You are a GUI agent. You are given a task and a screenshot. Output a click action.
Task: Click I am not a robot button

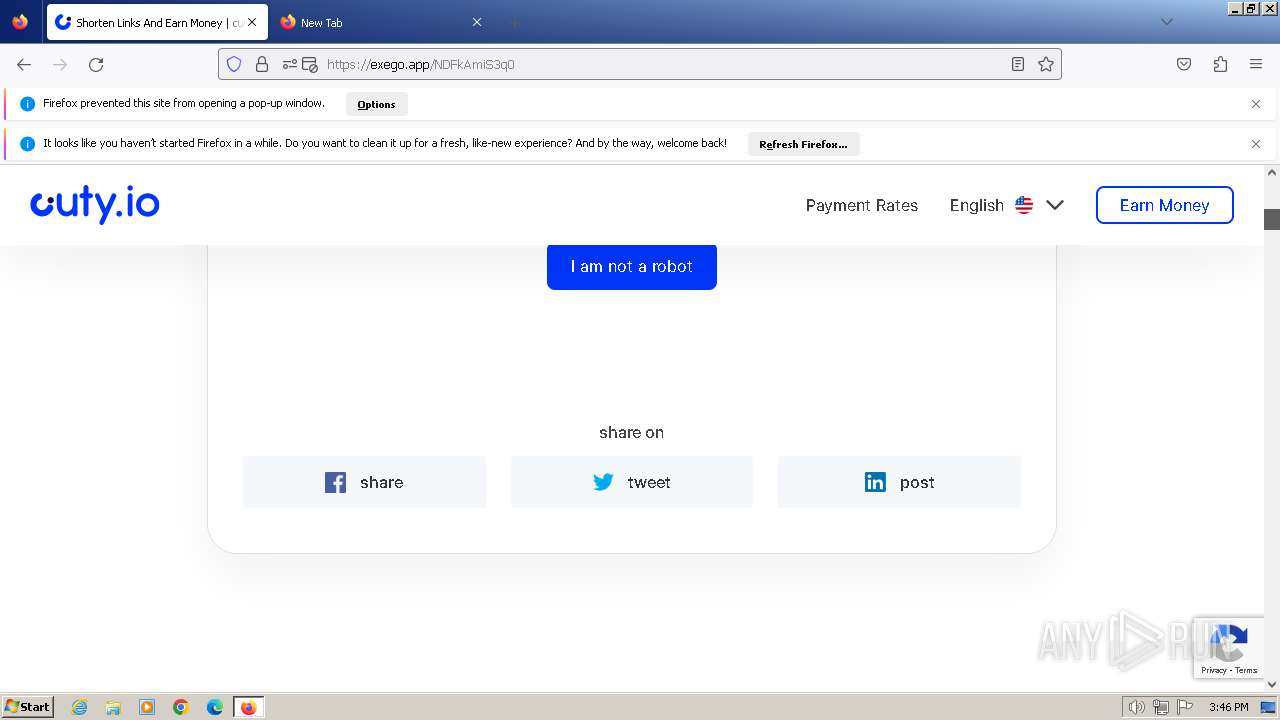click(x=631, y=266)
